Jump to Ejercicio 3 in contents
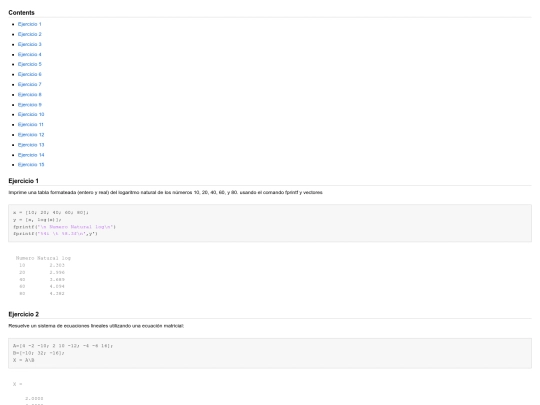 coord(30,44)
